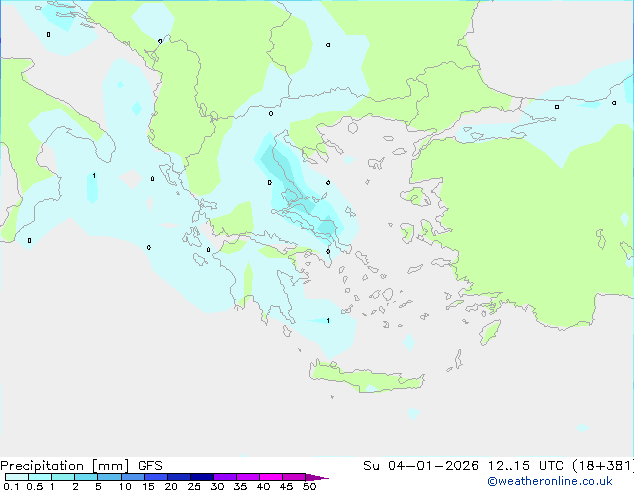Click the legend arrow tip above 50 mm
The image size is (634, 490).
click(317, 477)
